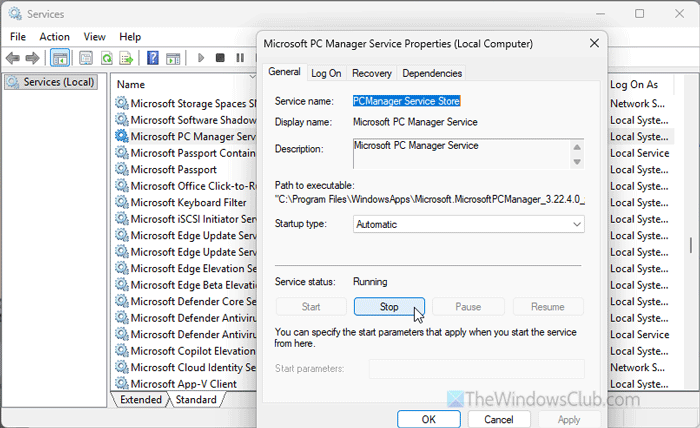Click gear icon beside Microsoft PC Manager Service
The width and height of the screenshot is (700, 428).
(x=121, y=136)
